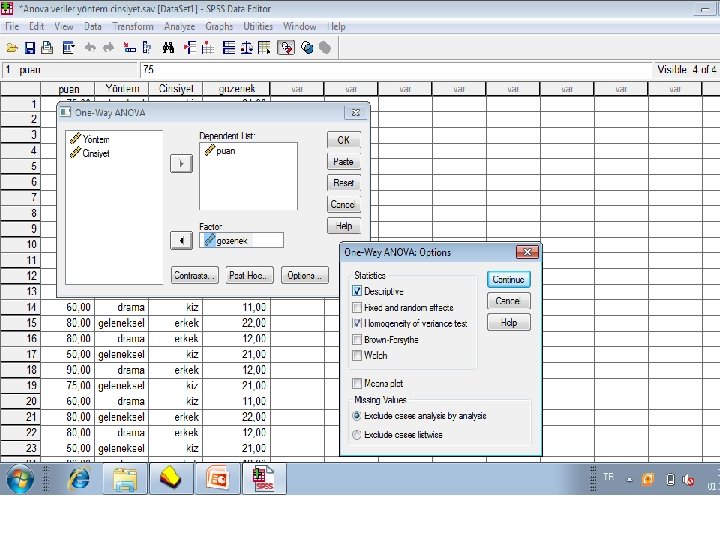Open the Post Hoc settings button
This screenshot has height=540, width=720.
pyautogui.click(x=249, y=275)
